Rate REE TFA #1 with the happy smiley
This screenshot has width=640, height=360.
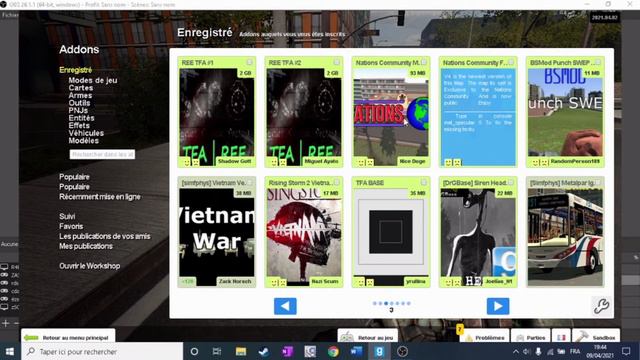187,162
